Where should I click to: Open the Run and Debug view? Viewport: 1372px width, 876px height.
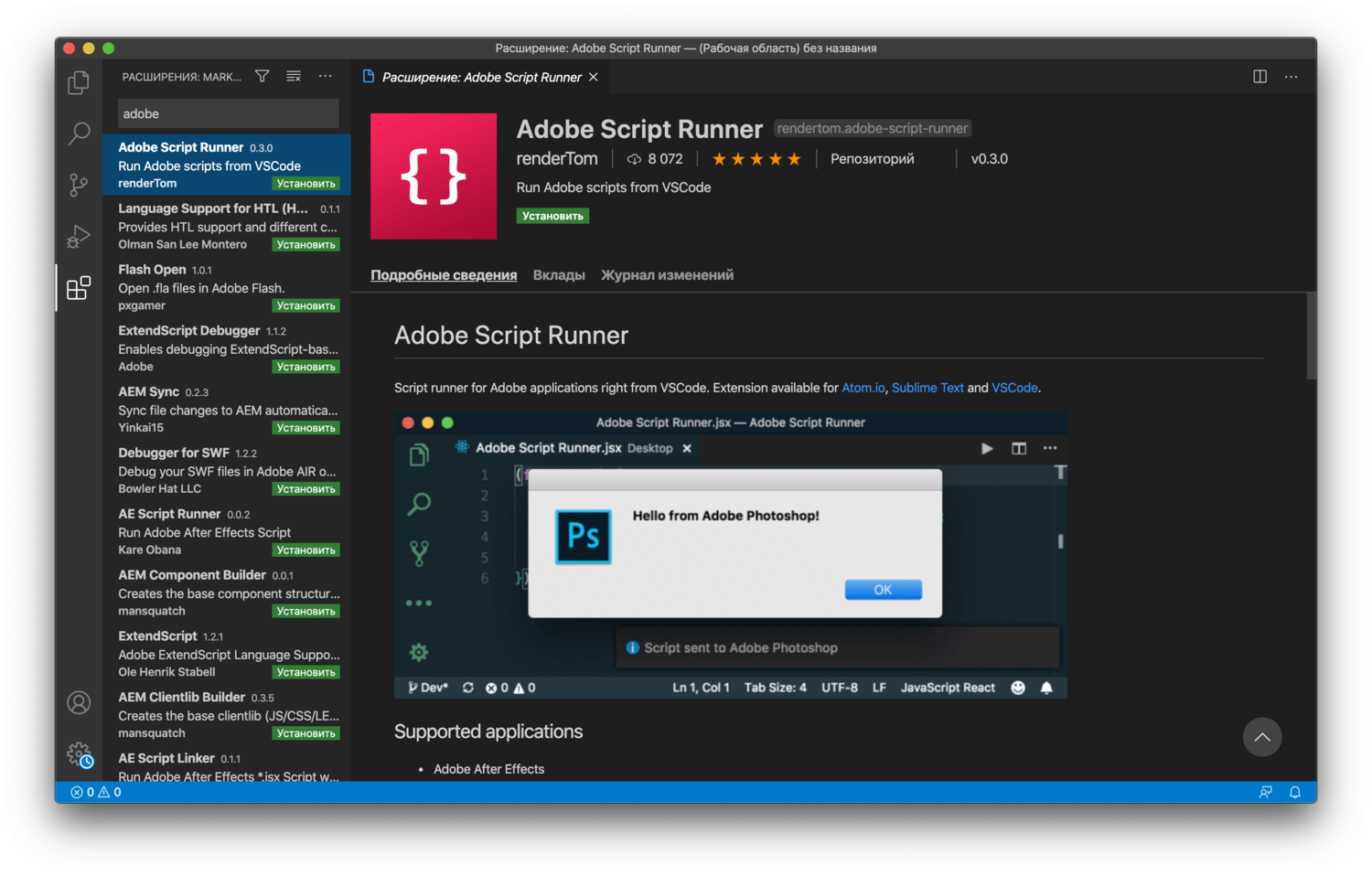click(79, 237)
